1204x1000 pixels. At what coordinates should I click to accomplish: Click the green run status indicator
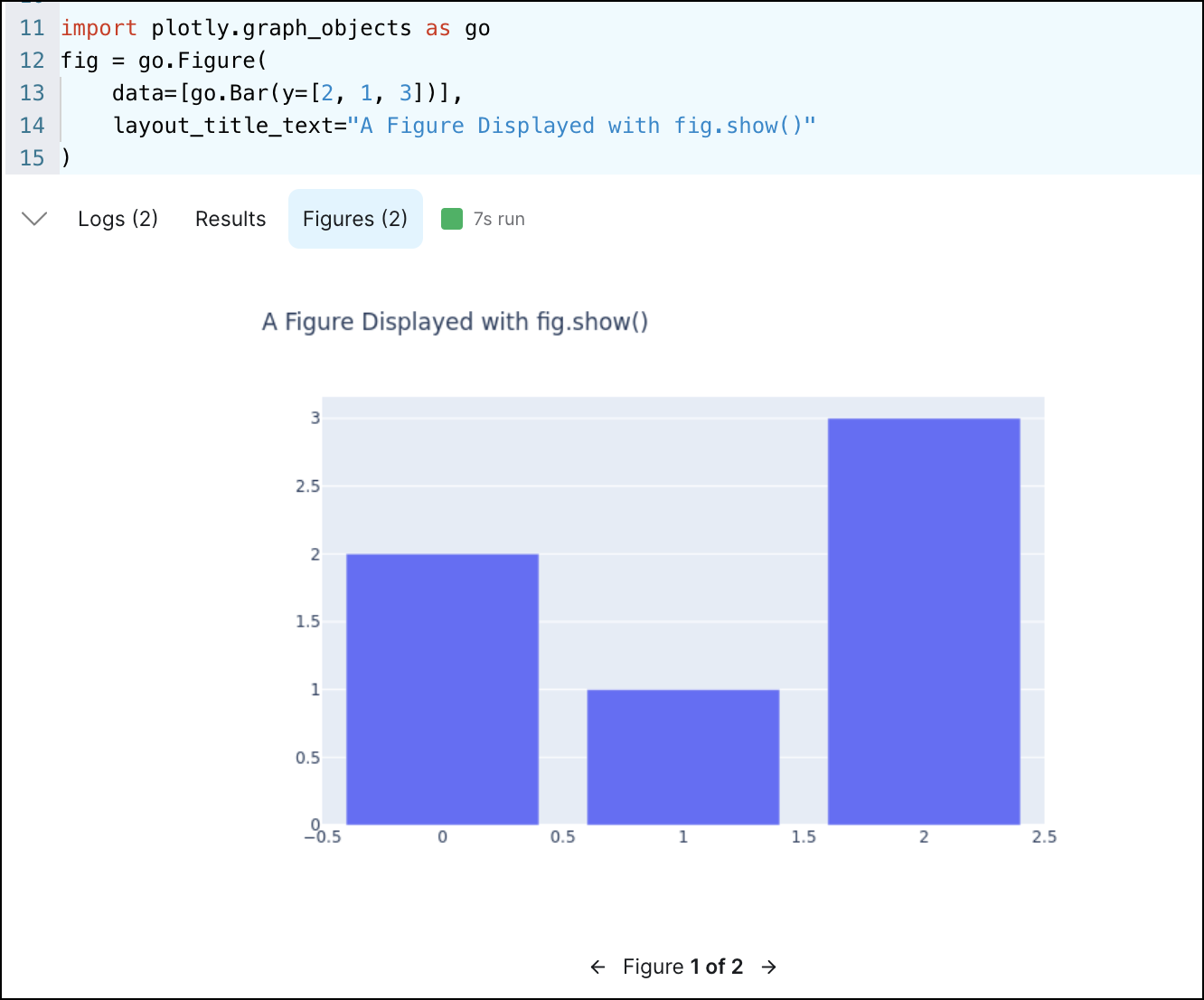(452, 218)
